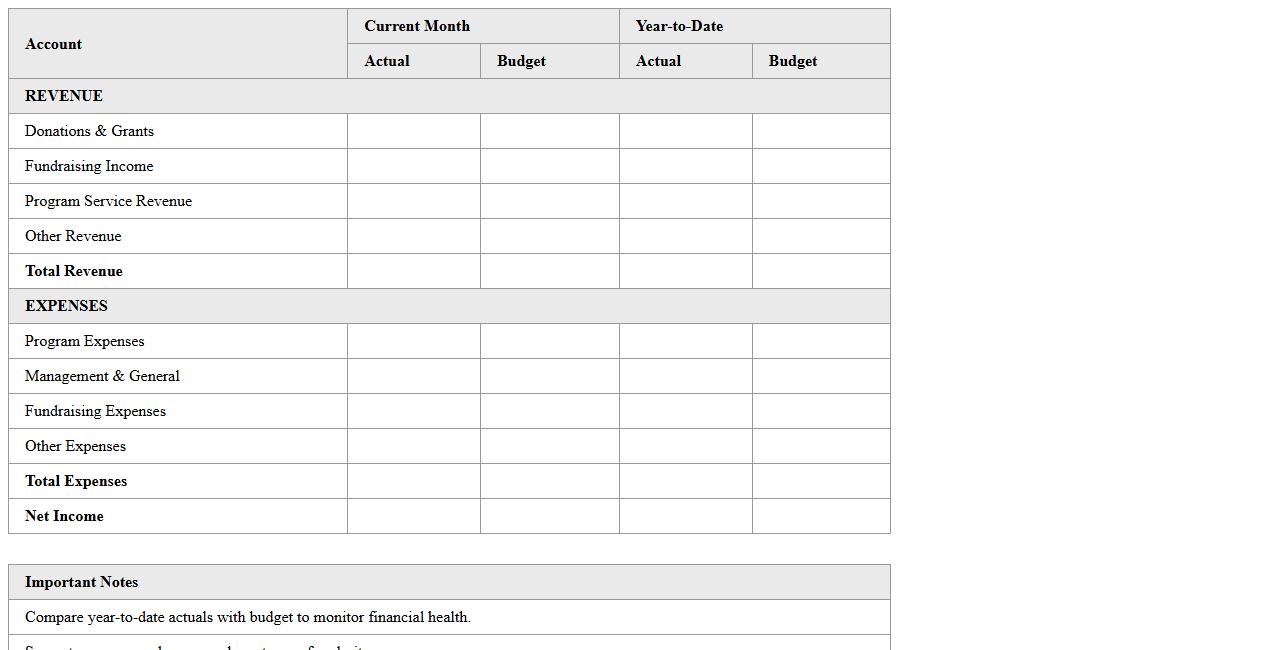This screenshot has width=1278, height=650.
Task: Click the note about comparing year-to-date actuals
Action: pyautogui.click(x=248, y=617)
